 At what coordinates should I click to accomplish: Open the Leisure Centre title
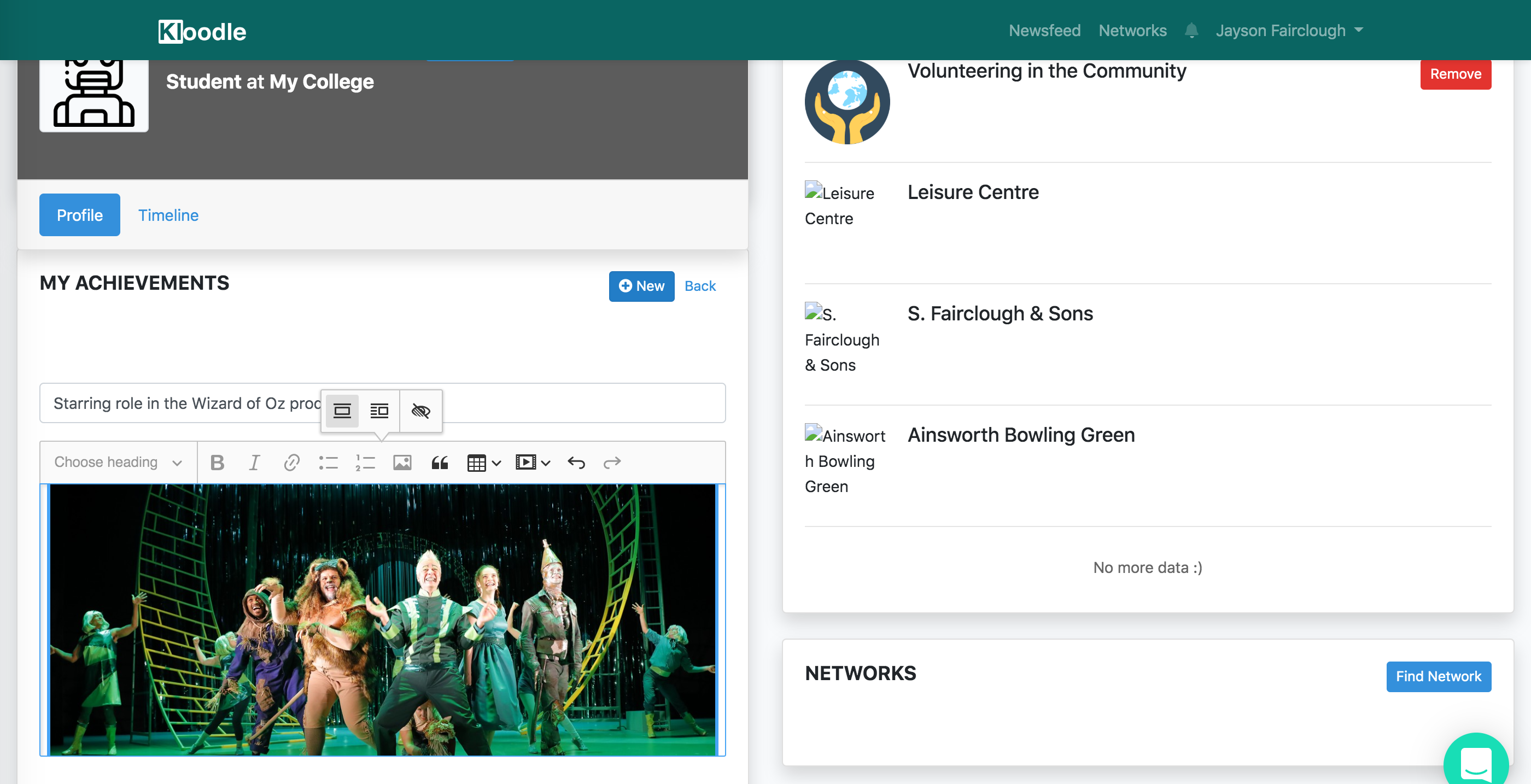coord(973,192)
